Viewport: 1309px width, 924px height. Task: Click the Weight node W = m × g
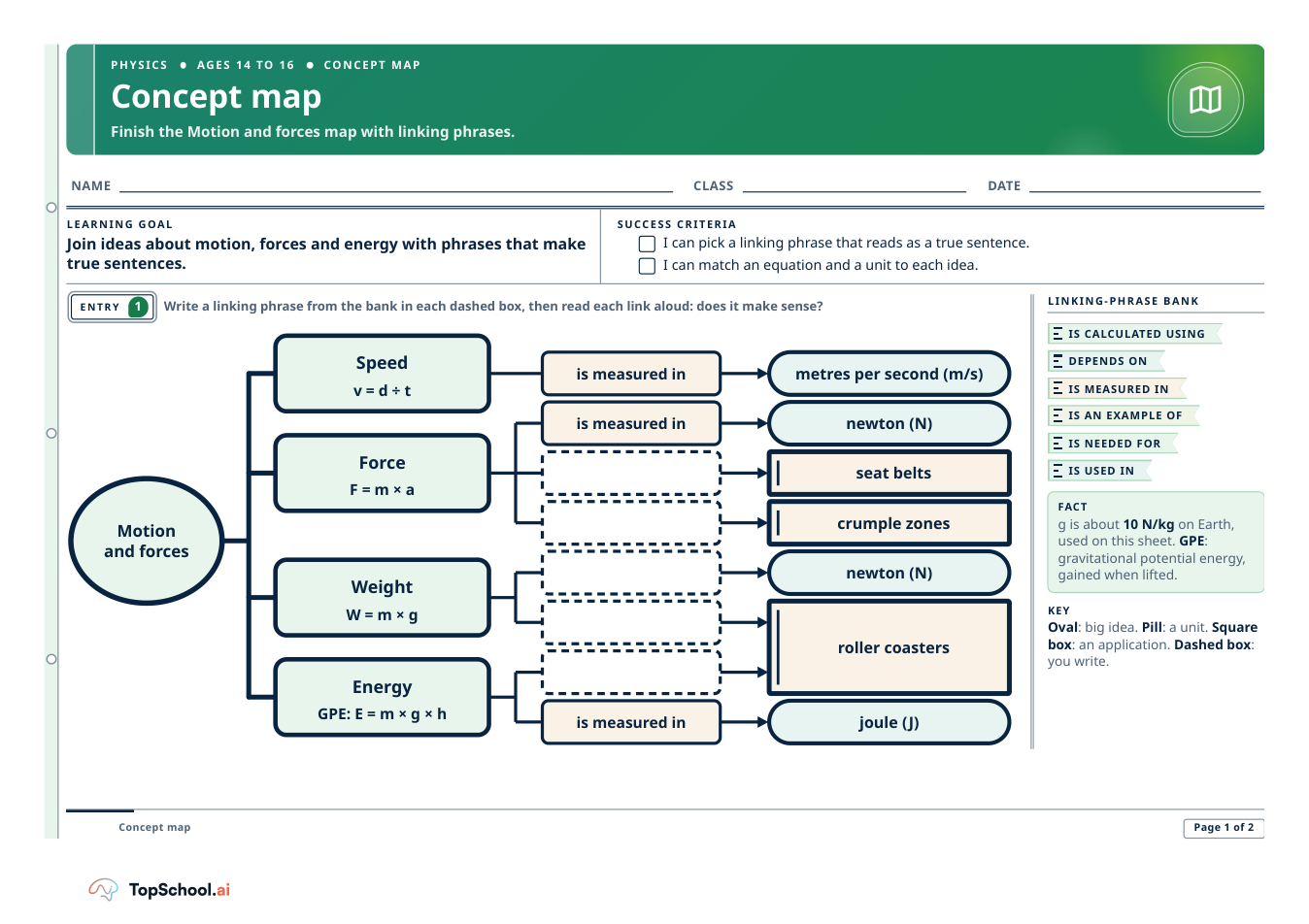coord(383,598)
